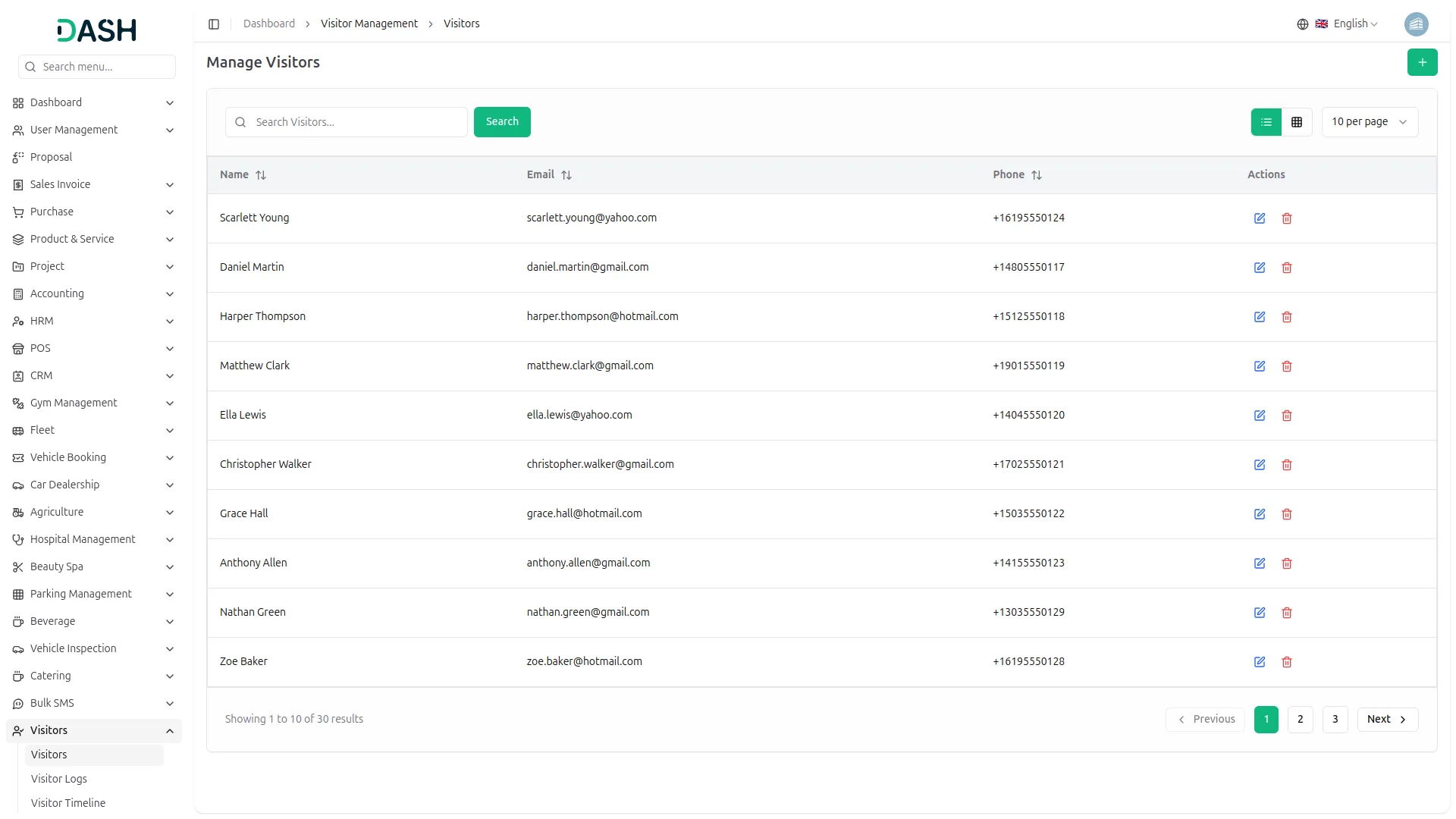
Task: Sort table by Phone column
Action: [x=1036, y=175]
